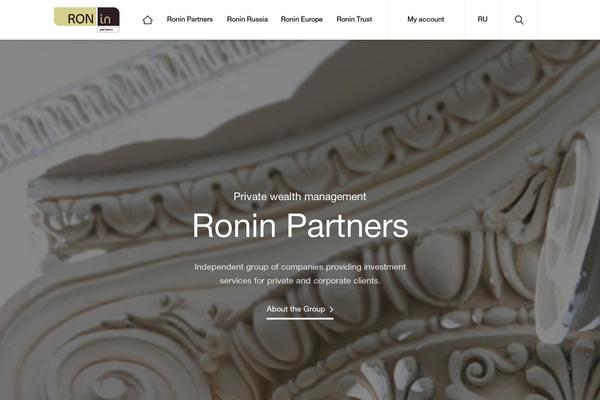Open the Ronin Partners menu item

pos(190,19)
